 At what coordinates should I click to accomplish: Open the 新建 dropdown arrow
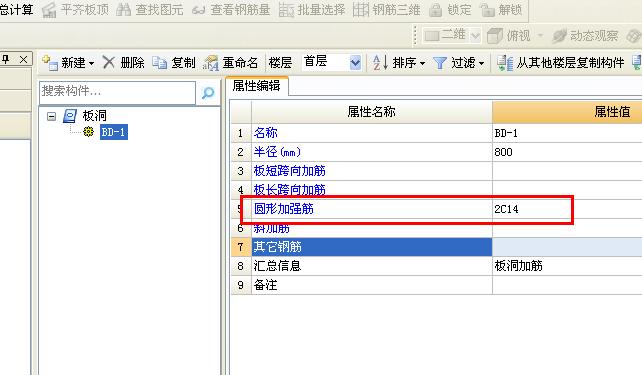click(x=91, y=63)
